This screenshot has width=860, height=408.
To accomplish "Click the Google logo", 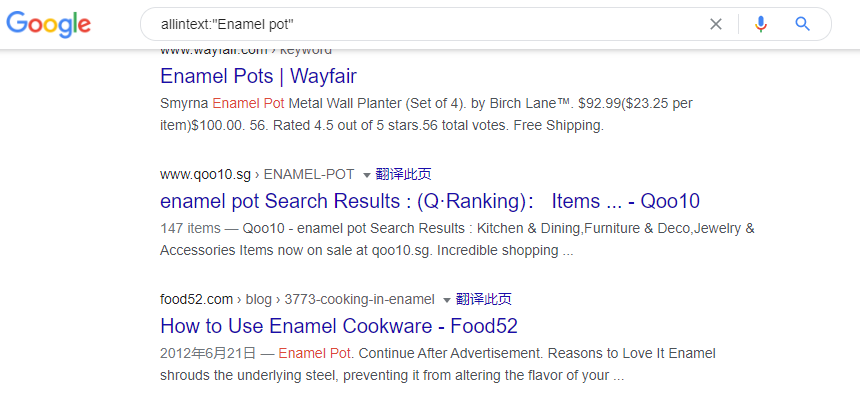I will (48, 24).
